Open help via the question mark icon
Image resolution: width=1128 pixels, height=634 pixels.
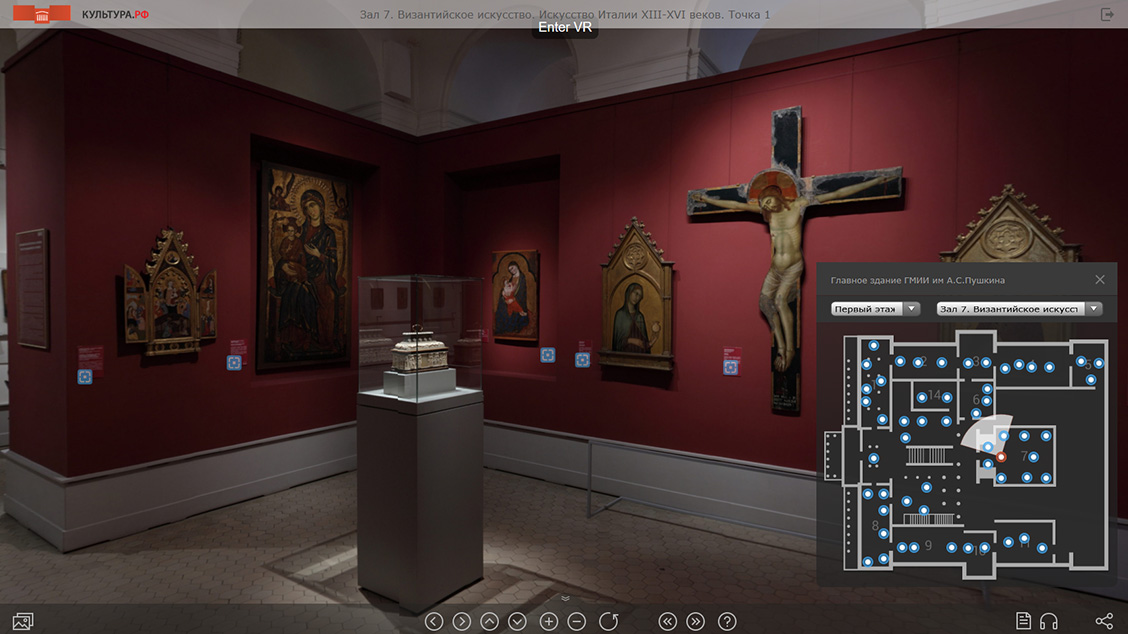[x=727, y=621]
